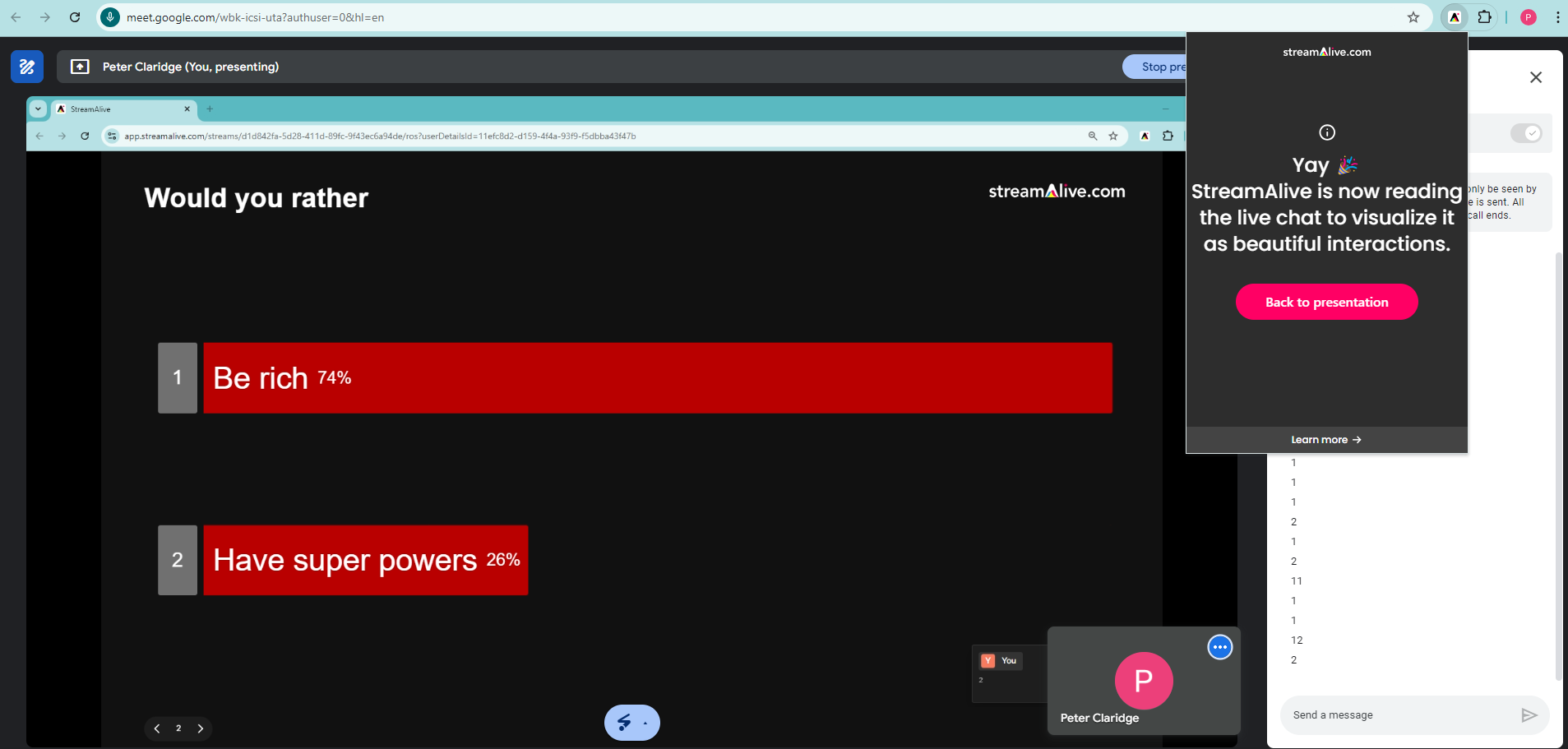1568x749 pixels.
Task: Click the microphone icon in address bar
Action: click(110, 17)
